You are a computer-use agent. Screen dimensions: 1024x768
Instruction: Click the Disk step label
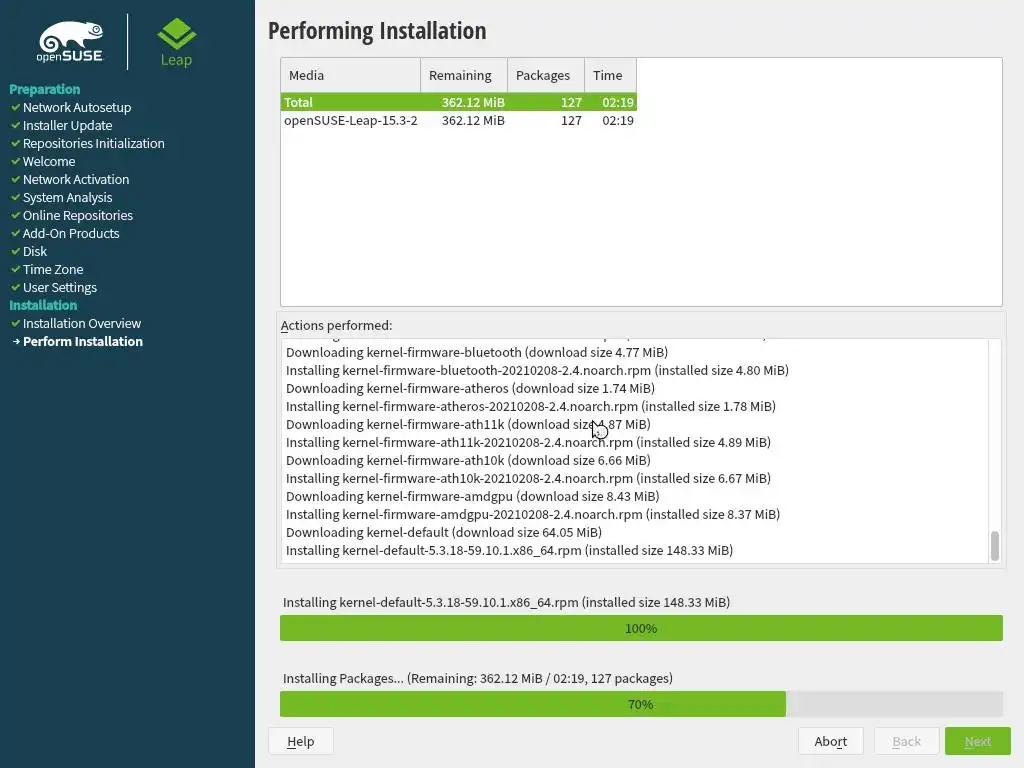click(x=35, y=251)
